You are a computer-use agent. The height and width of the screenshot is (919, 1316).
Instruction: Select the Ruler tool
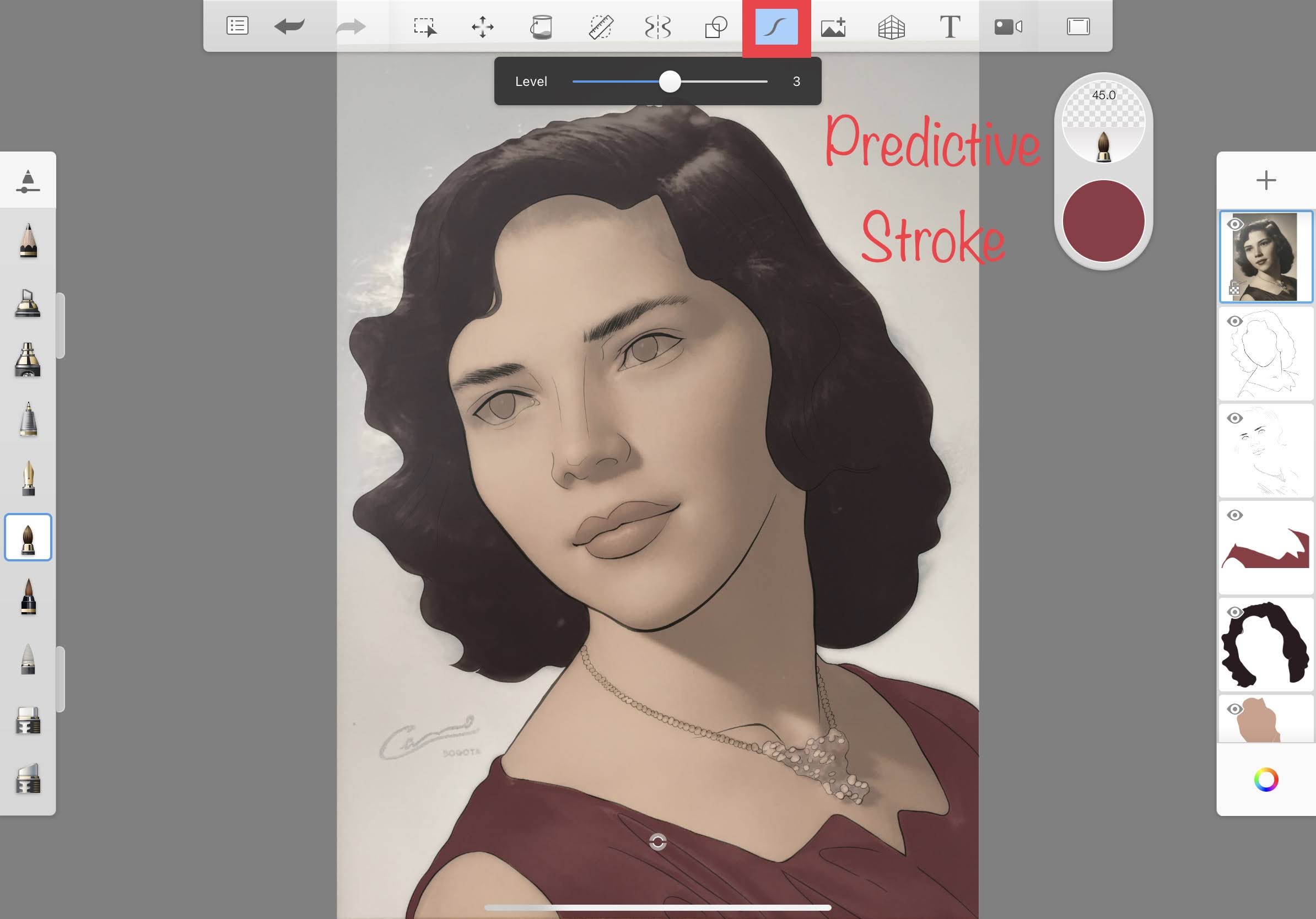coord(601,26)
